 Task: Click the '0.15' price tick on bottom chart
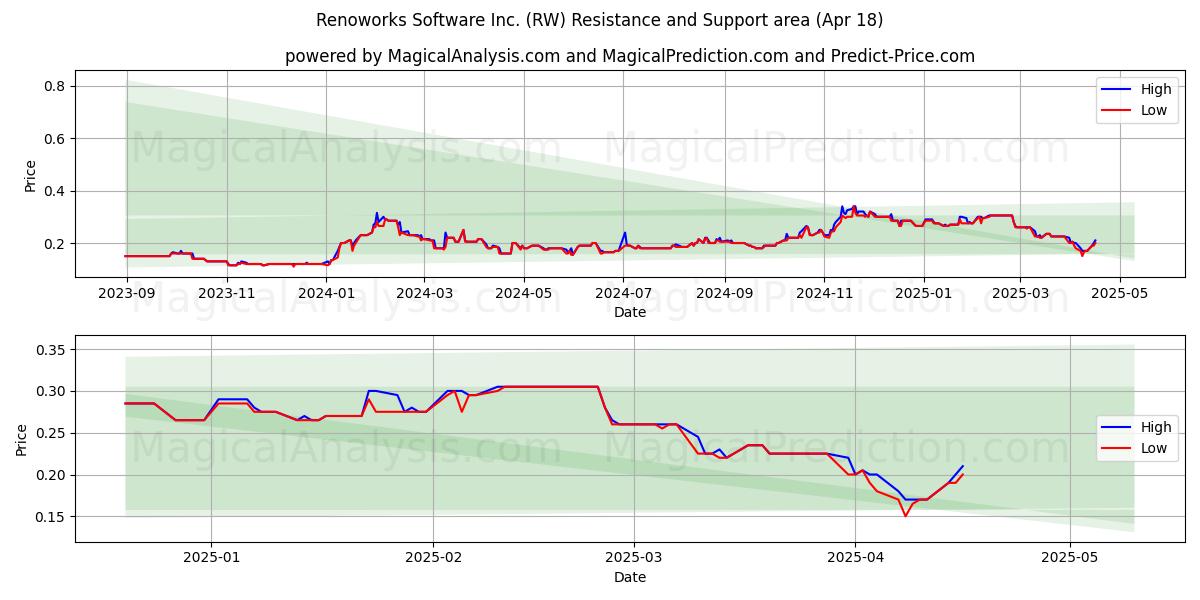[x=51, y=518]
